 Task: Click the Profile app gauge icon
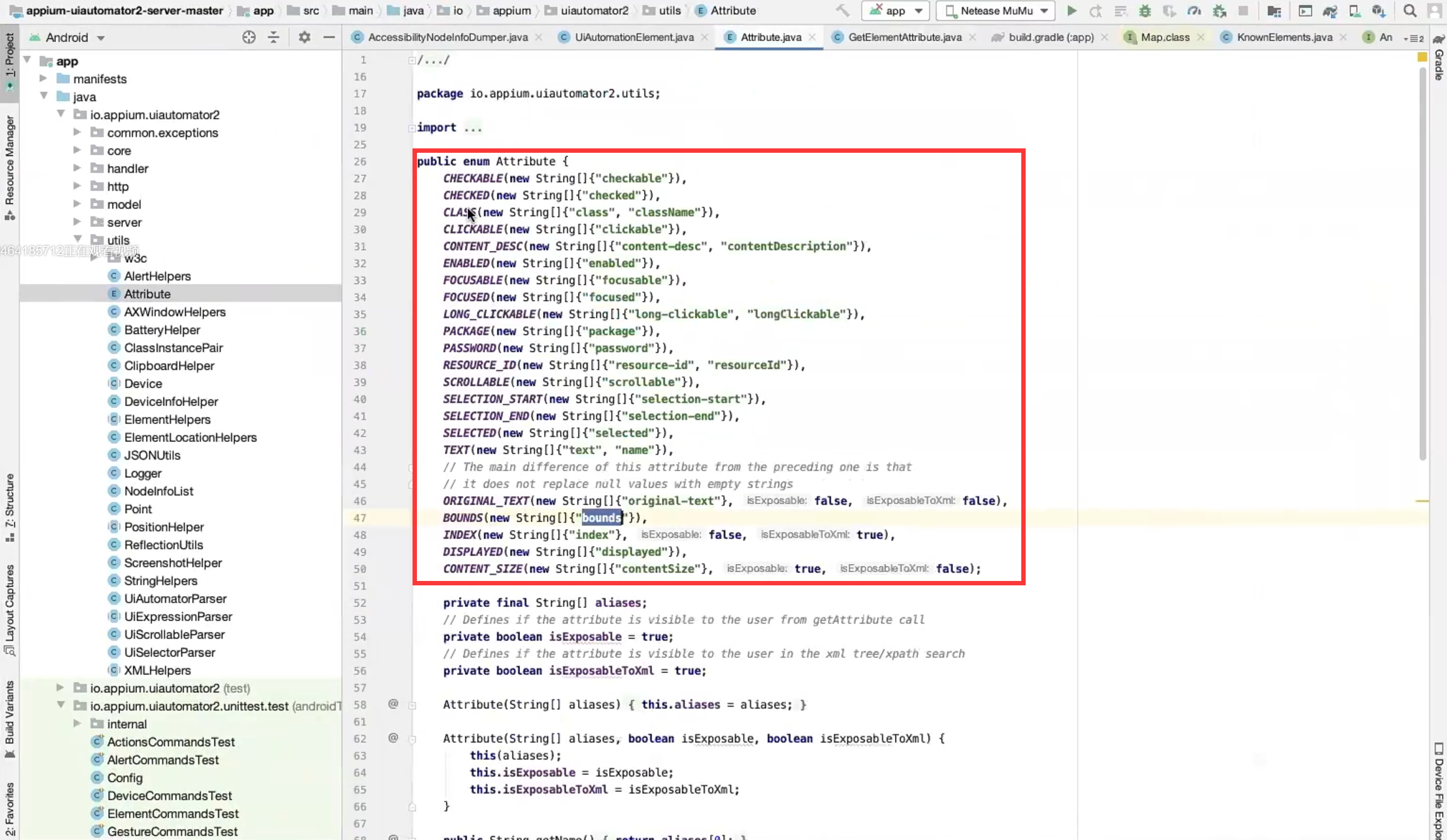click(1194, 11)
